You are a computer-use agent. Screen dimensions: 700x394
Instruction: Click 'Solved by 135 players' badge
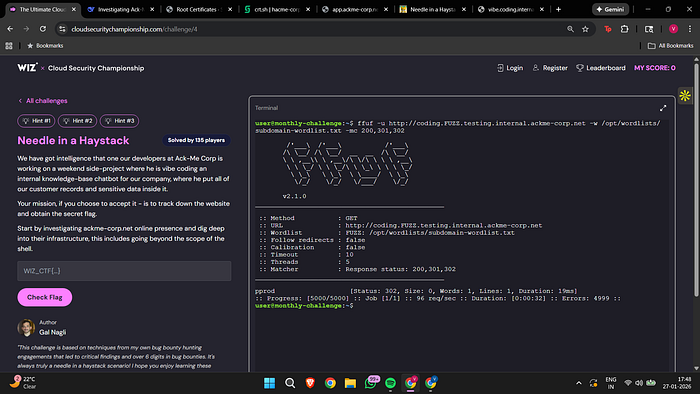pos(196,140)
